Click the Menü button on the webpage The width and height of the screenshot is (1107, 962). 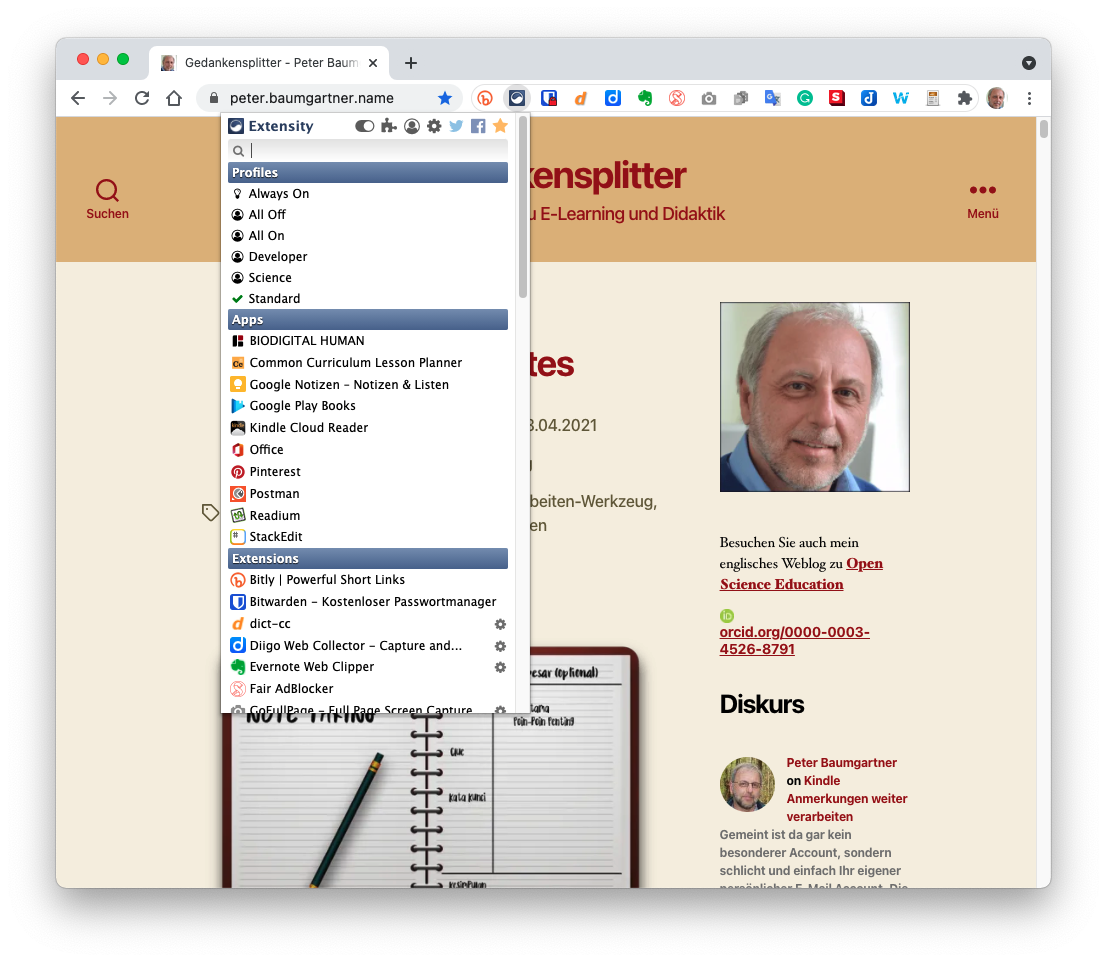coord(983,199)
